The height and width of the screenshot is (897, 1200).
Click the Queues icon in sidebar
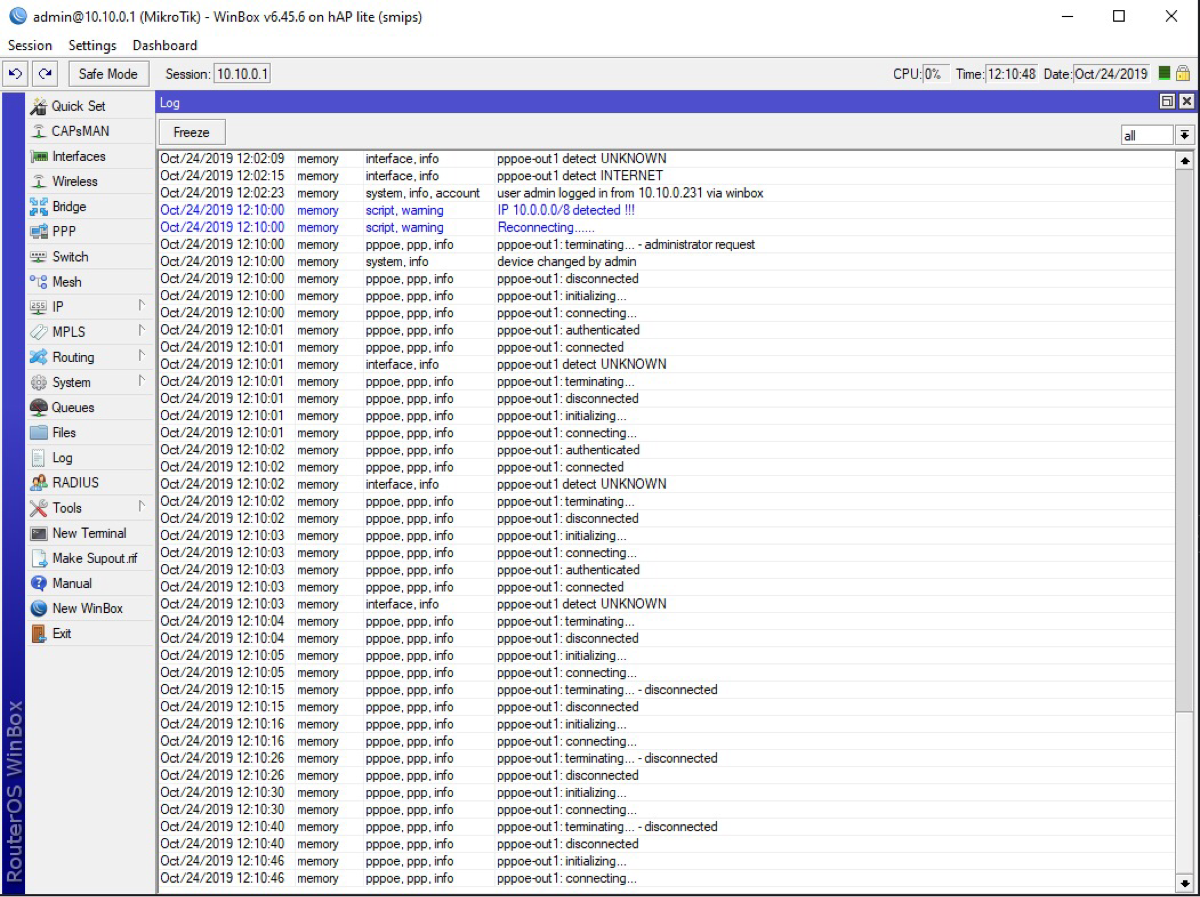(39, 408)
